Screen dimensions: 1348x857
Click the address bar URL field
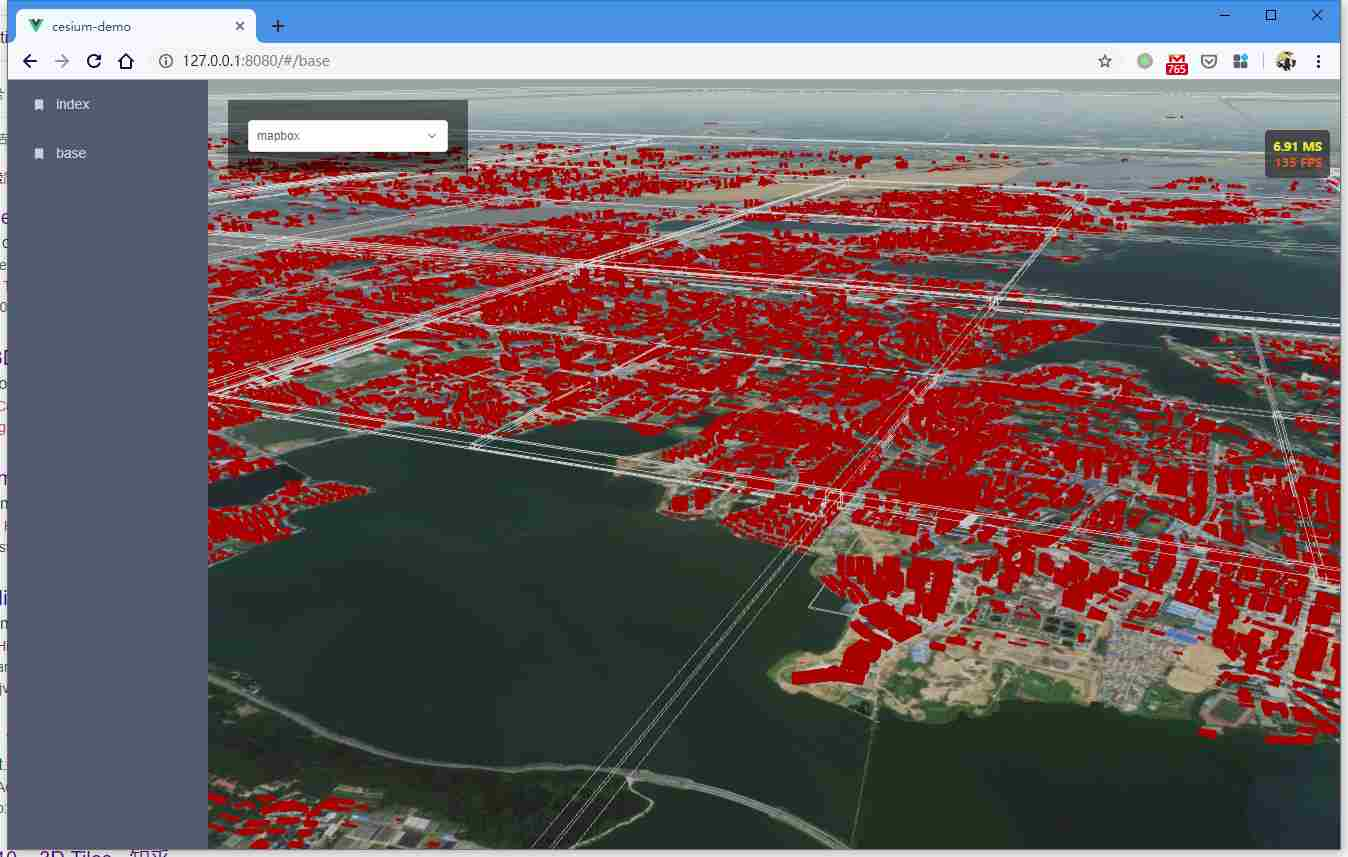600,61
